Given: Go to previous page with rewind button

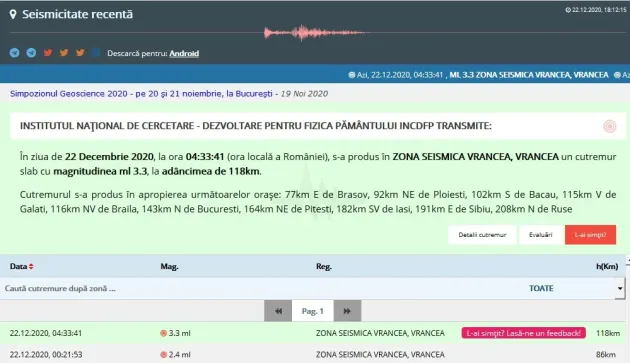Looking at the screenshot, I should click(x=278, y=311).
